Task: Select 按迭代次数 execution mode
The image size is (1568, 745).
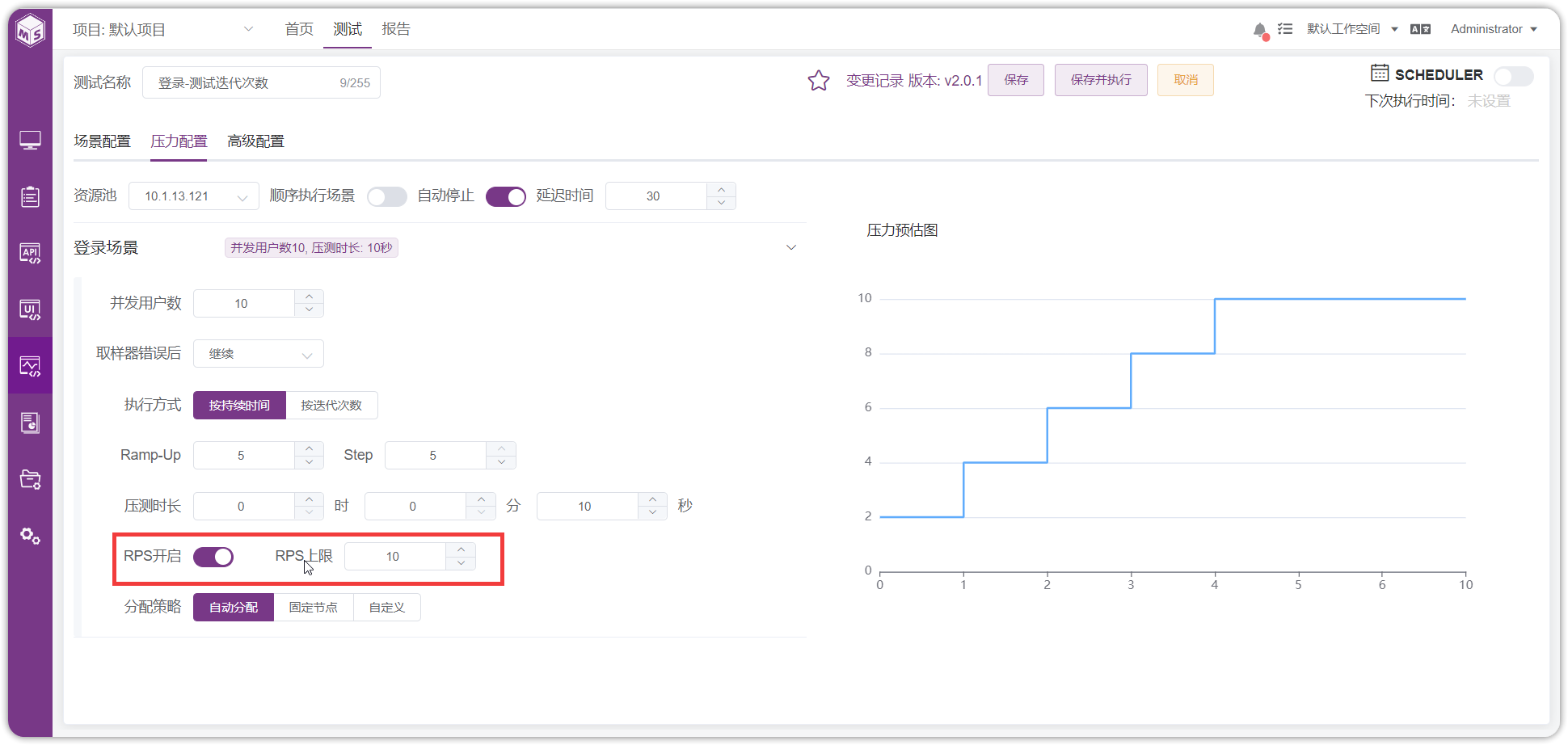Action: 331,405
